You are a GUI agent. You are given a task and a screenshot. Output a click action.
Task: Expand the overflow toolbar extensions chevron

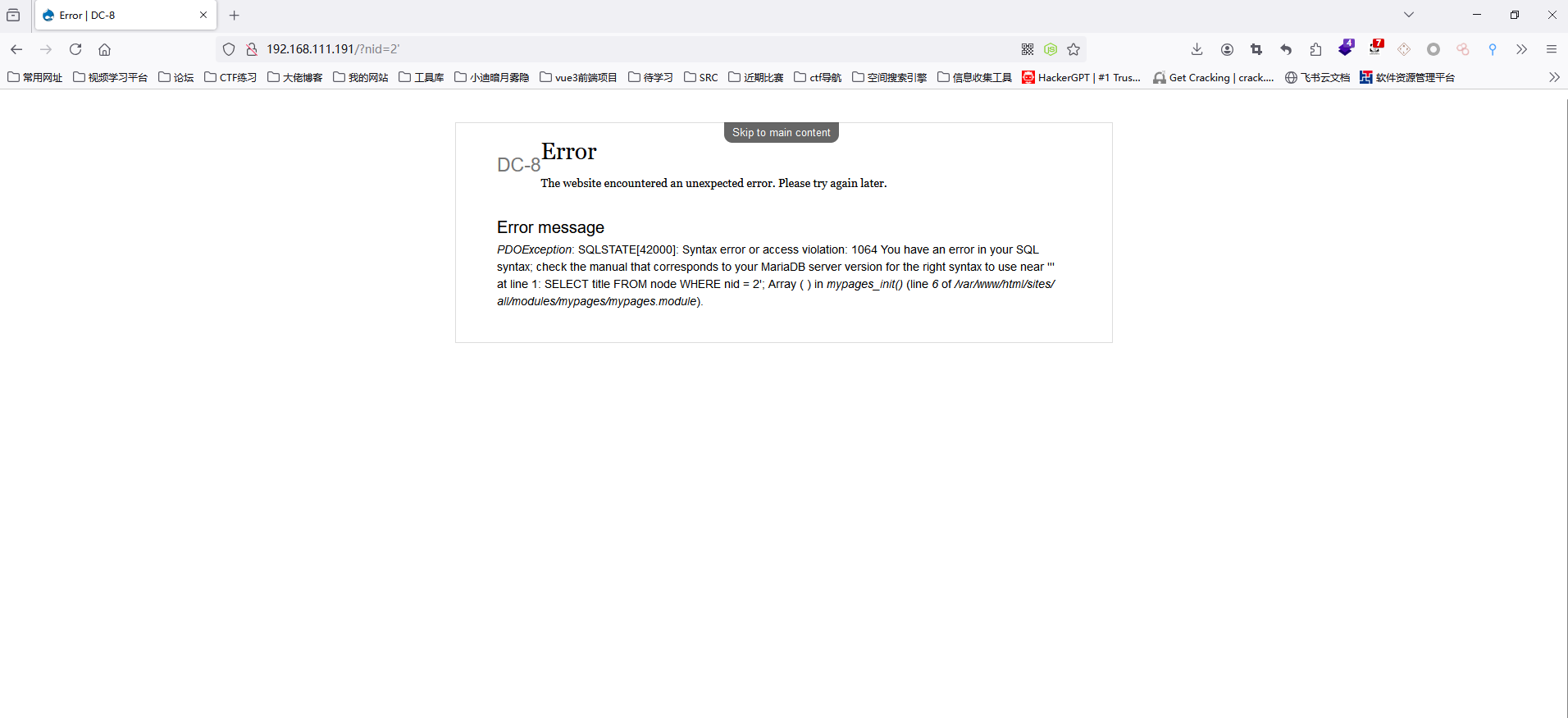pyautogui.click(x=1522, y=49)
